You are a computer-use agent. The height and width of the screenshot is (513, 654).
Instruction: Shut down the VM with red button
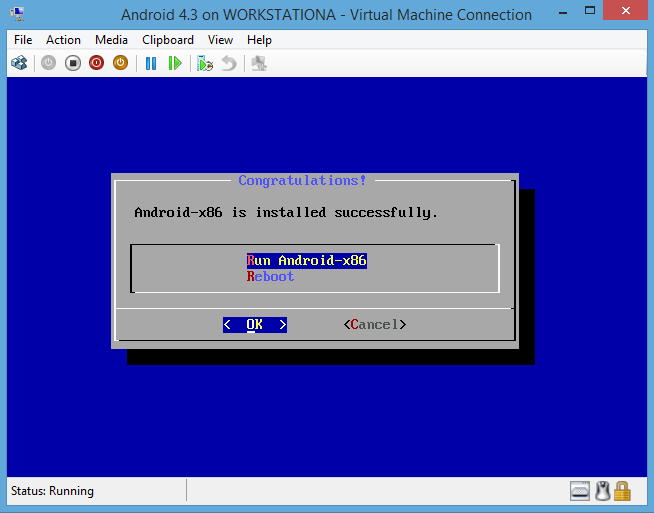96,63
